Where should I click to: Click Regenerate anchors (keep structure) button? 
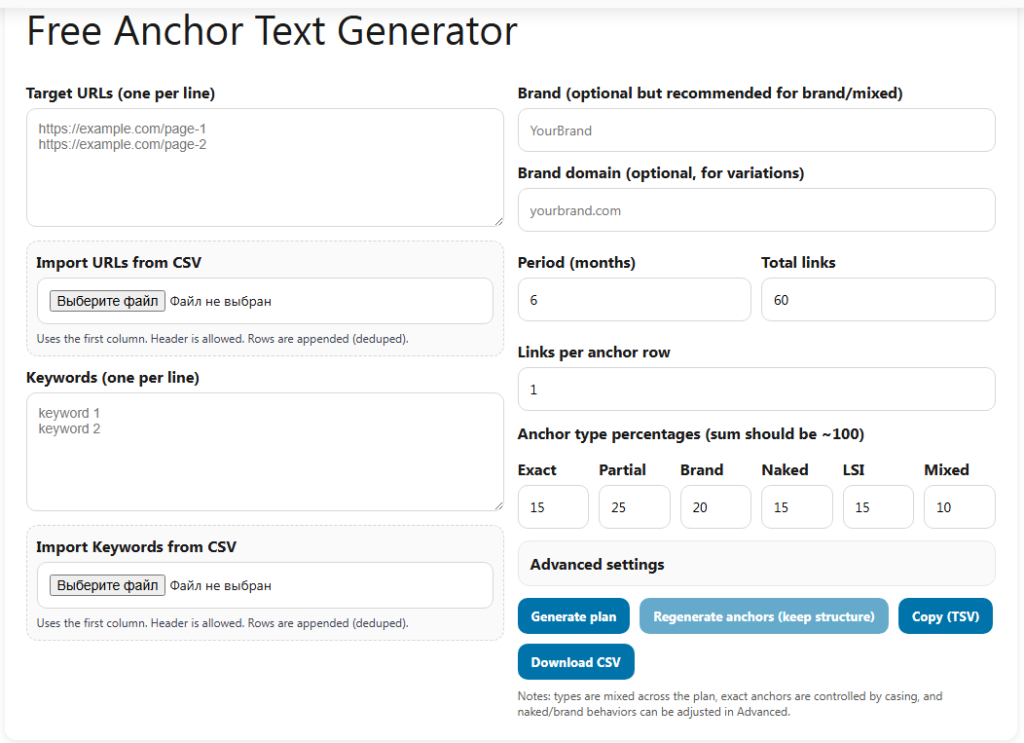(x=764, y=616)
